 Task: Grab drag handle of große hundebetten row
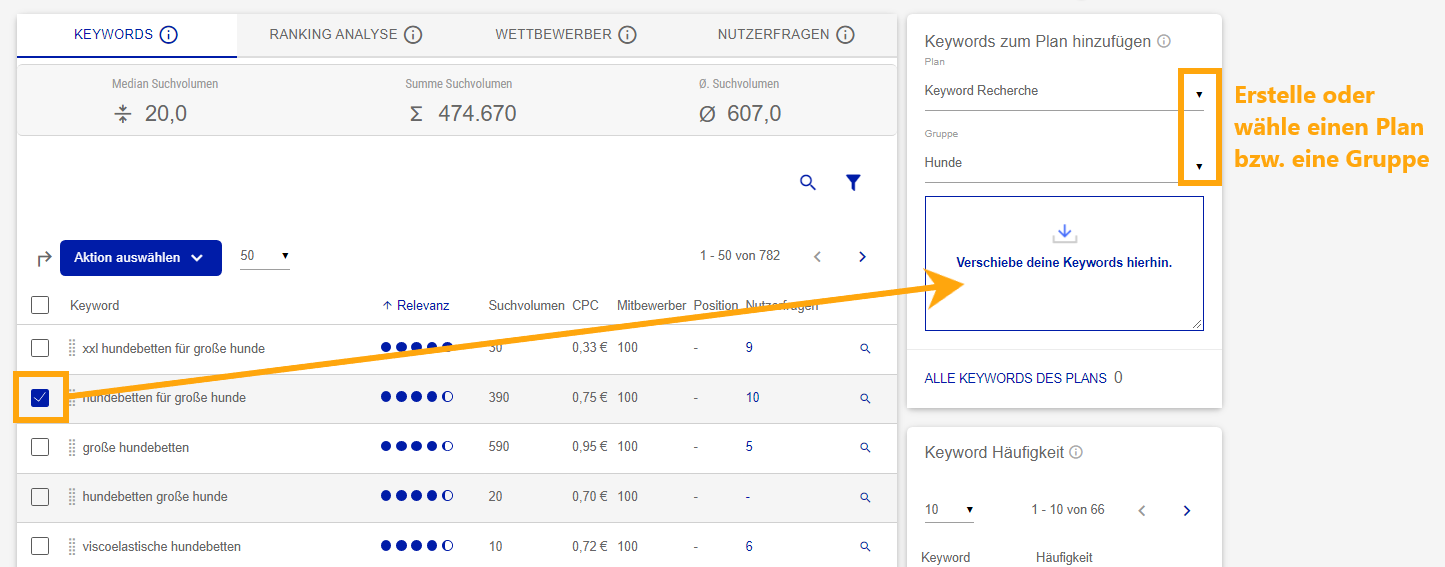[x=72, y=447]
